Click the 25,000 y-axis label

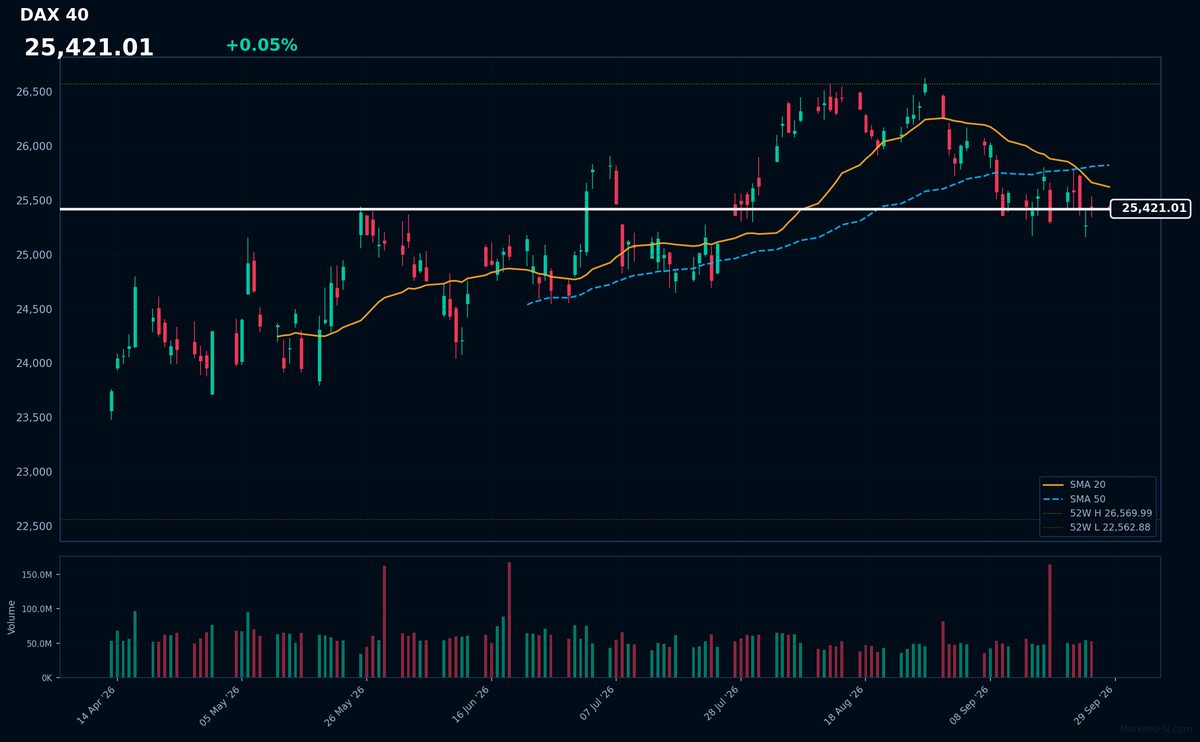click(x=34, y=255)
